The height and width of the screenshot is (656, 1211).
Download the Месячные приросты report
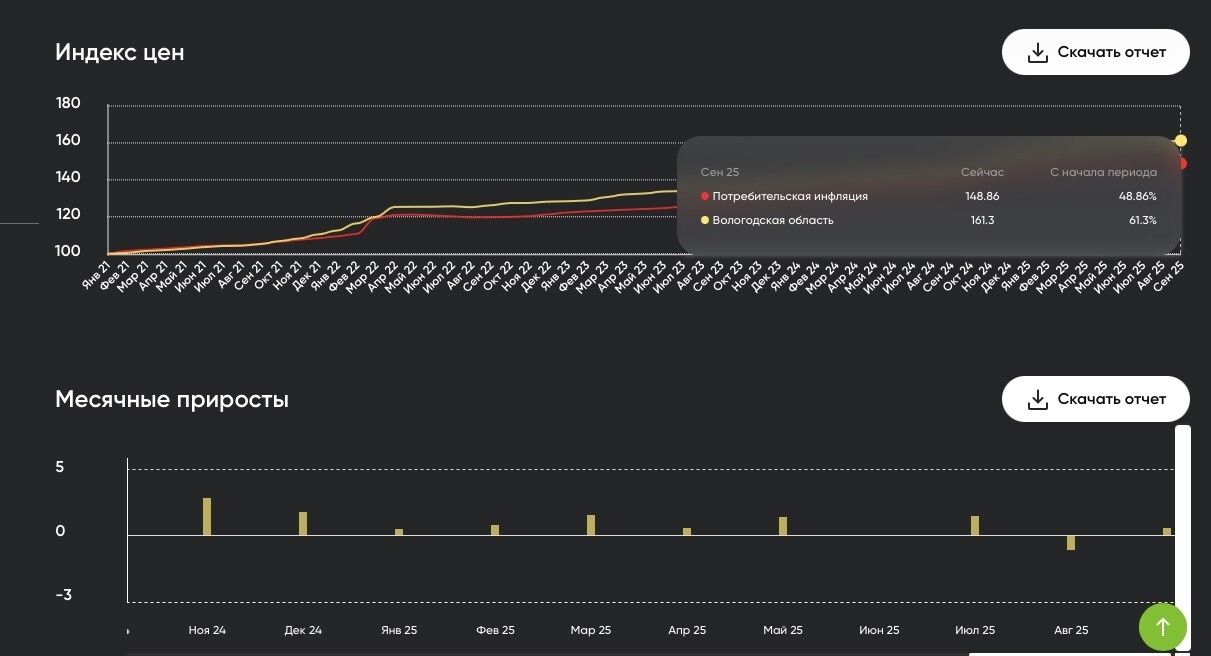(x=1095, y=399)
